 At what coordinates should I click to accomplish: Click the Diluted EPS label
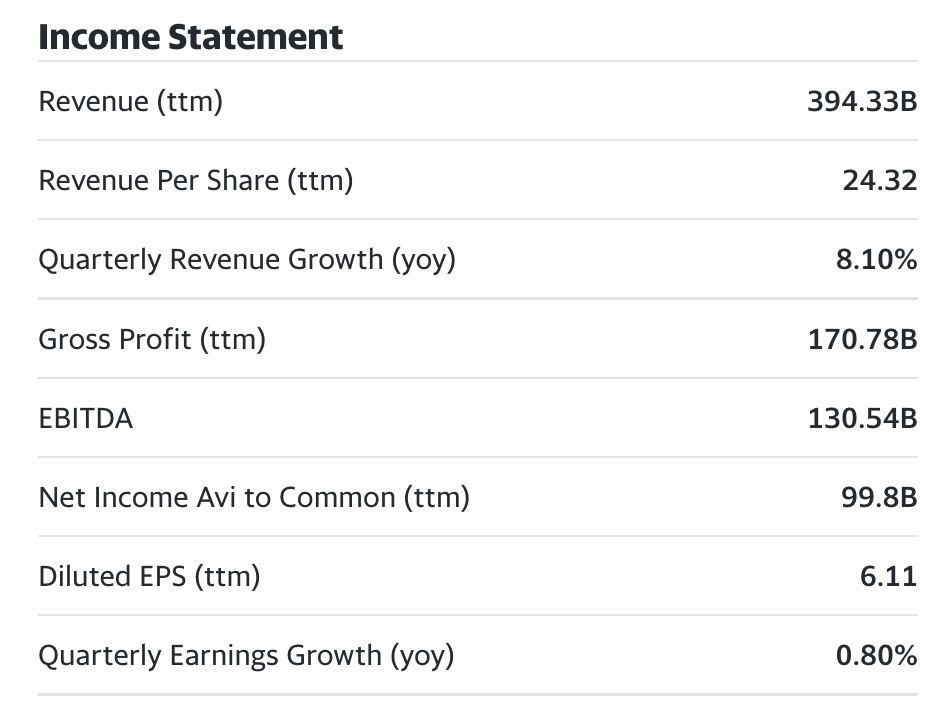point(149,576)
